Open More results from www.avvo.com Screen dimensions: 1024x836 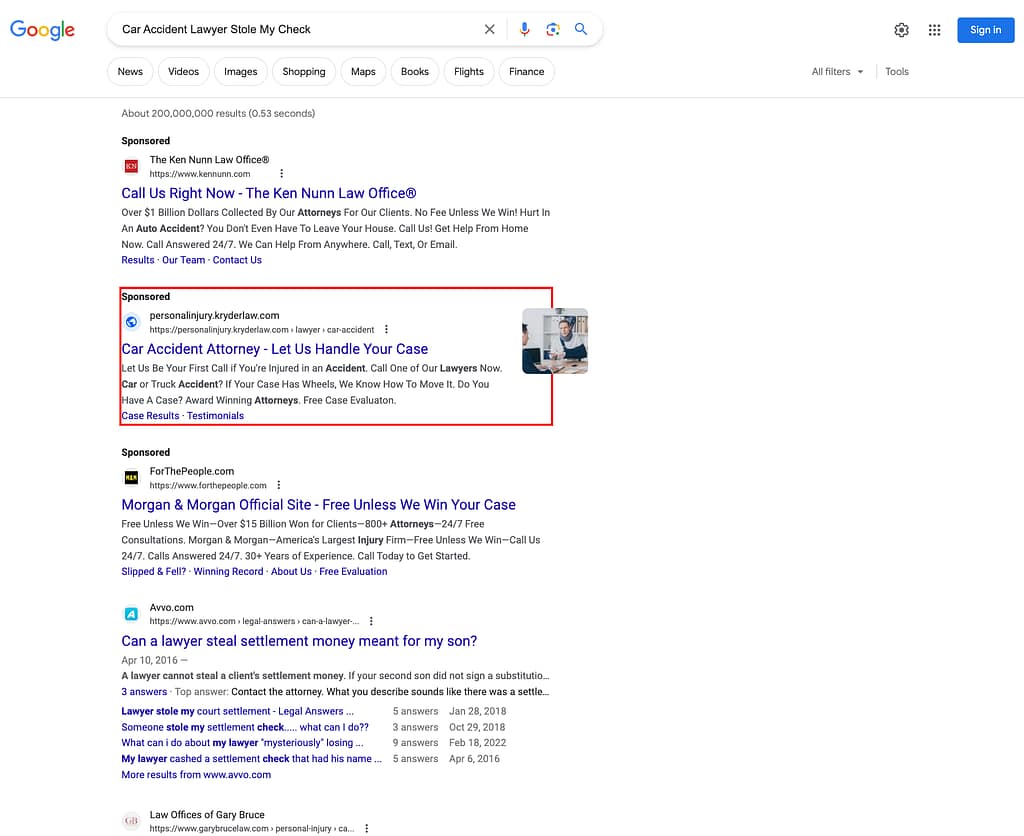[196, 775]
